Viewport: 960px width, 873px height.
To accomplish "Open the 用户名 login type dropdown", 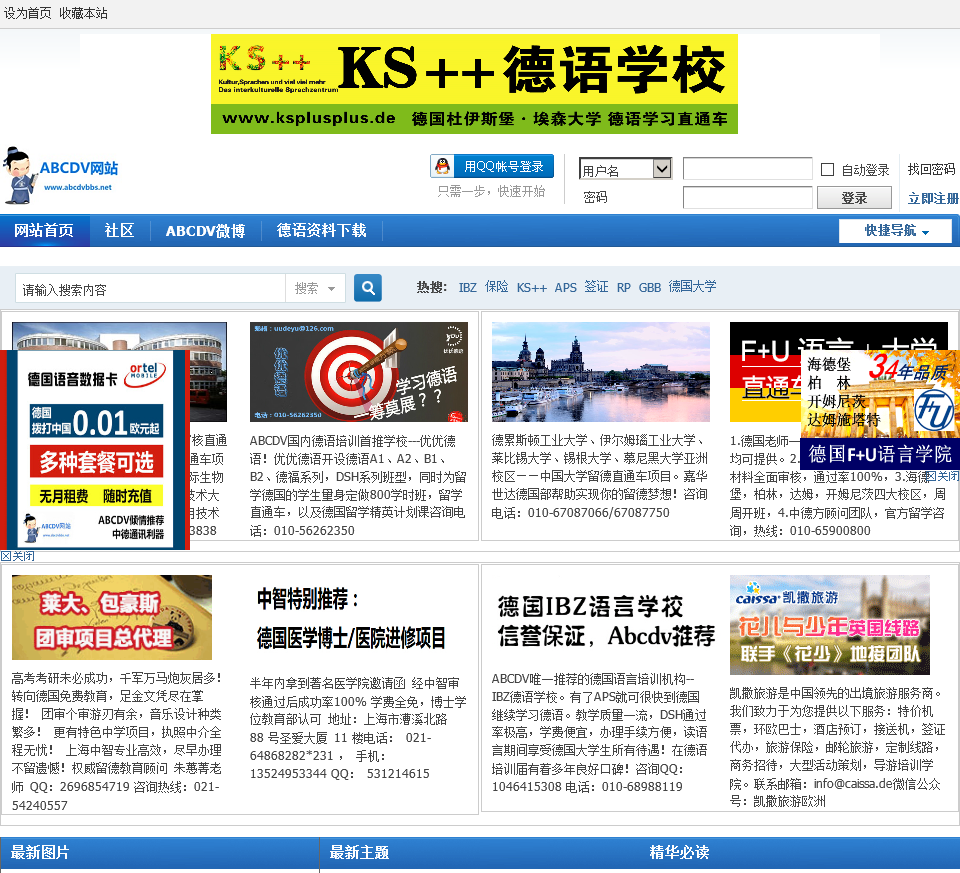I will (x=625, y=169).
